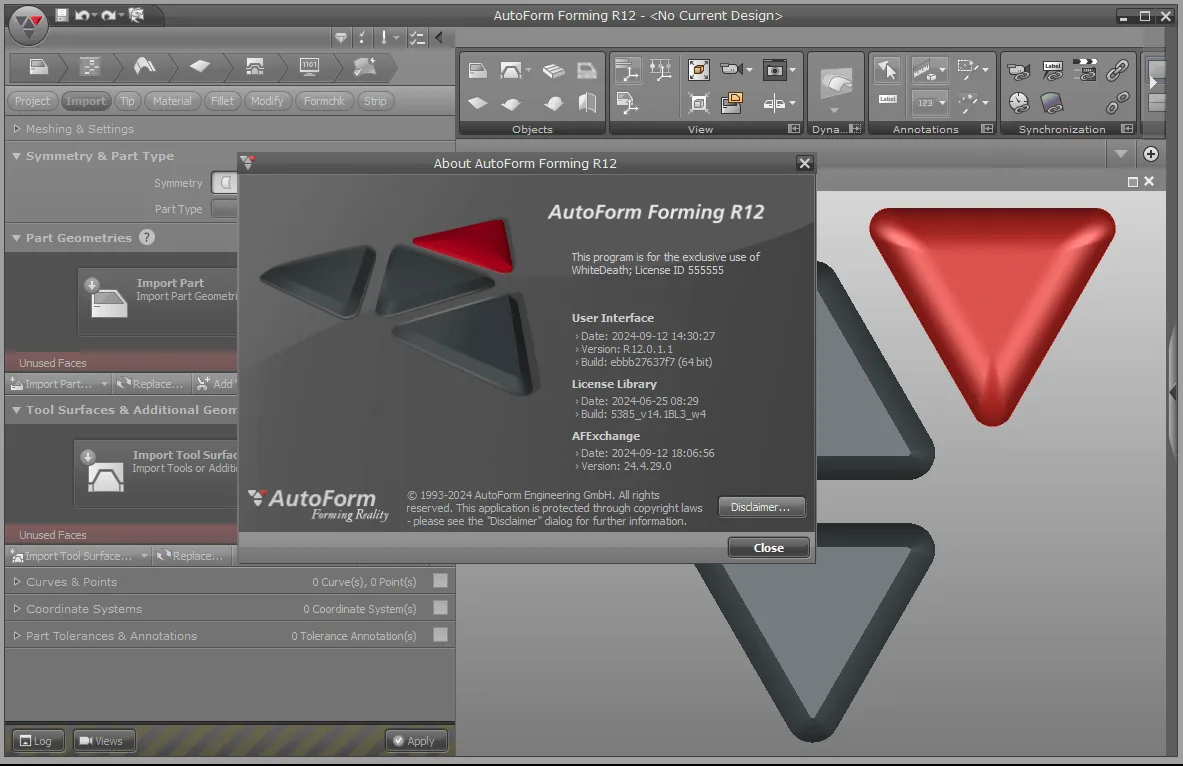Select the camera icon in View group

774,70
